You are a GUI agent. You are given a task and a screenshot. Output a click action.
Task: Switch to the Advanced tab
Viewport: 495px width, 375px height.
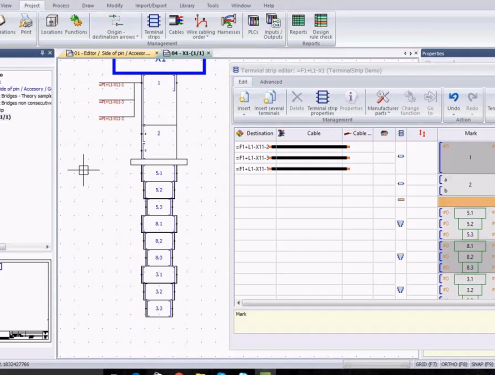(271, 82)
